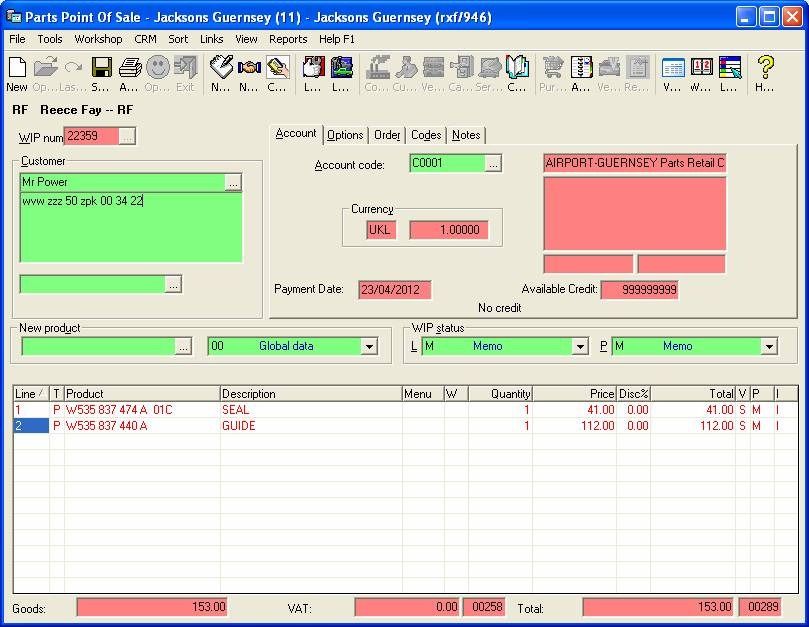Click the yellow question mark Help icon

click(765, 68)
